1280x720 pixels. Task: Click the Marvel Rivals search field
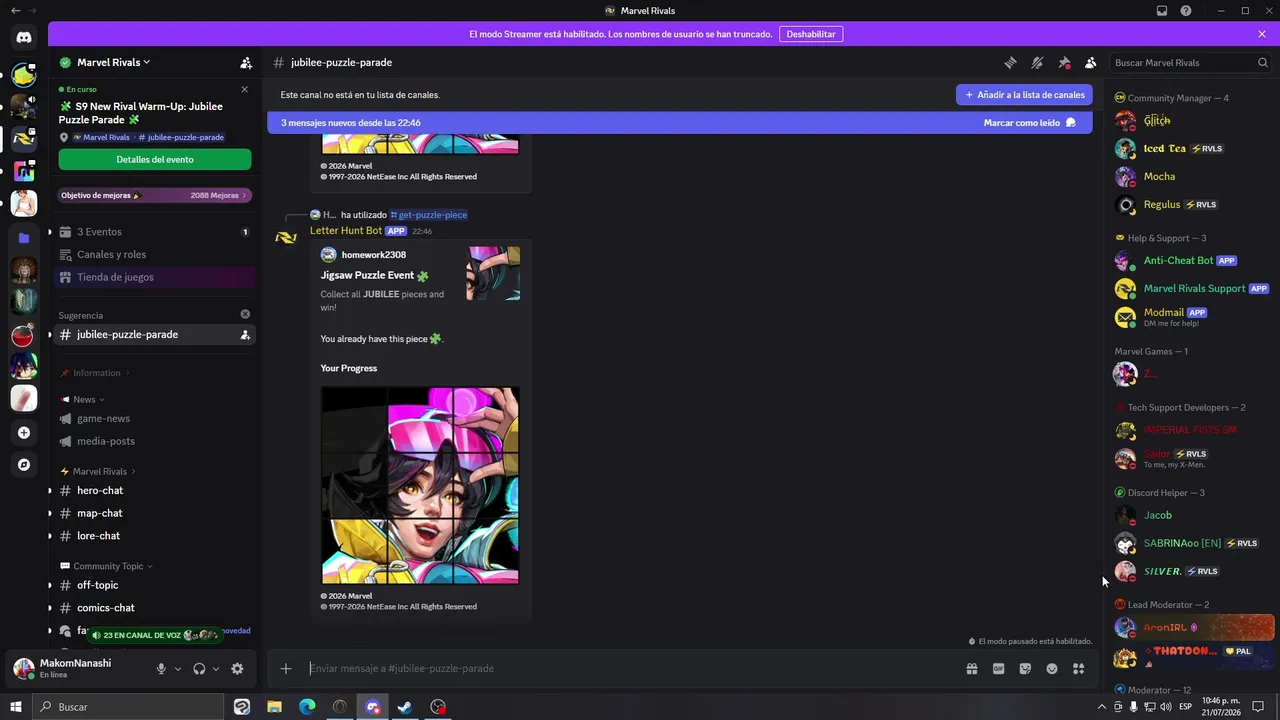click(1191, 63)
